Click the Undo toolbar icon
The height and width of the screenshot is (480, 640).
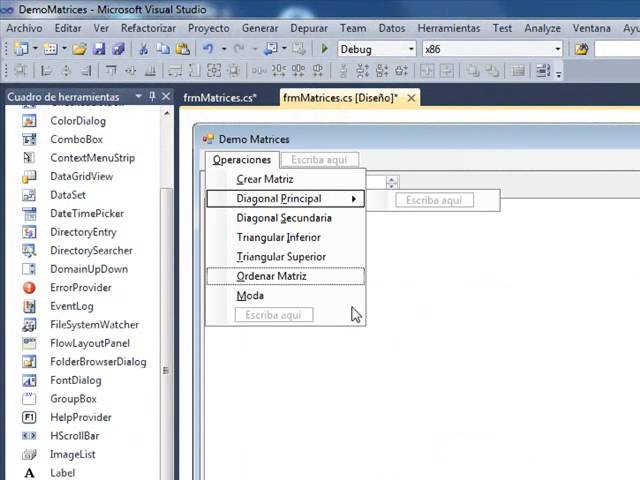[208, 49]
